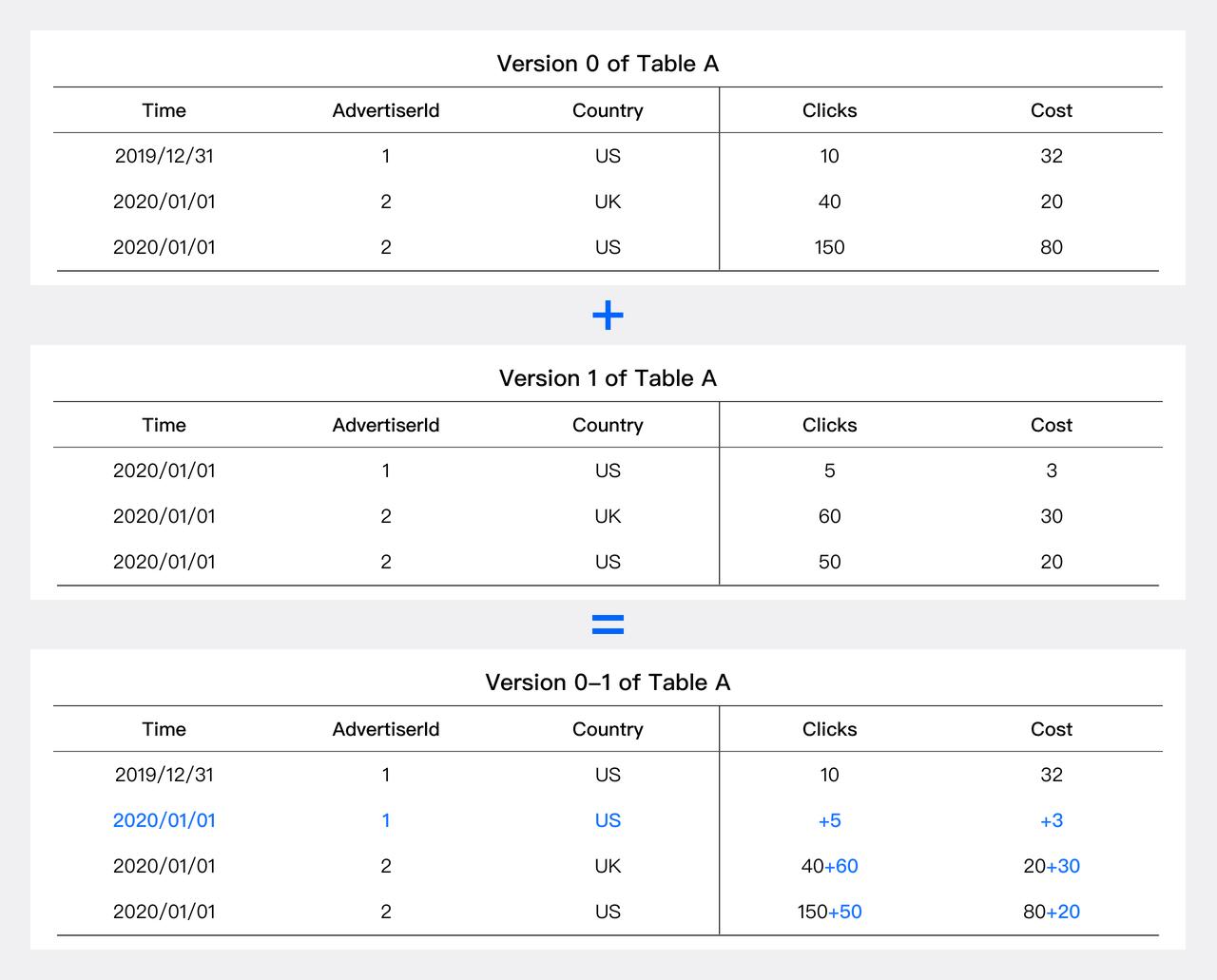Click the blue equals sign

point(608,625)
